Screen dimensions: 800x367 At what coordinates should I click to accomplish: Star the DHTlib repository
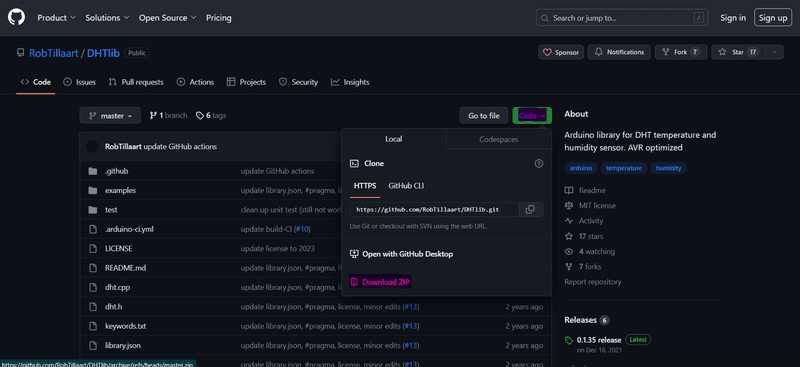coord(738,52)
